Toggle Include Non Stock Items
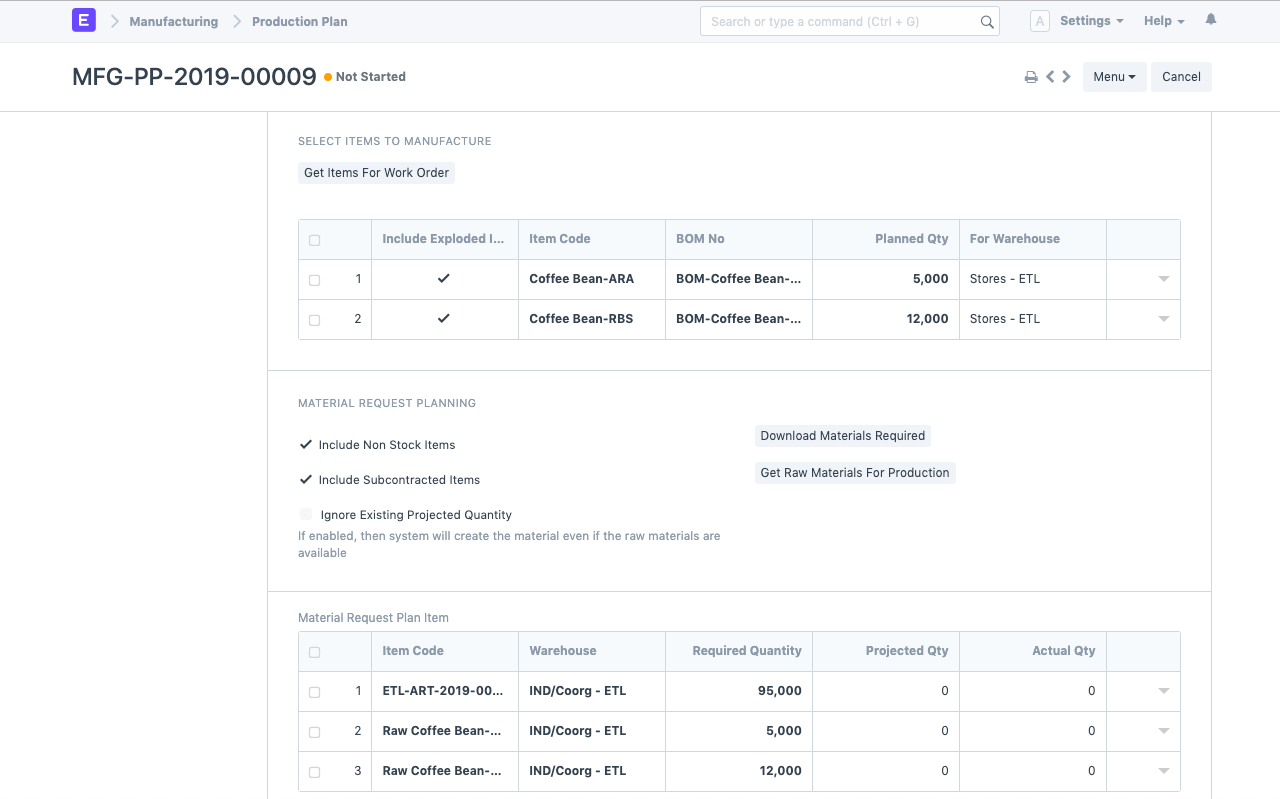The width and height of the screenshot is (1280, 799). click(x=306, y=445)
